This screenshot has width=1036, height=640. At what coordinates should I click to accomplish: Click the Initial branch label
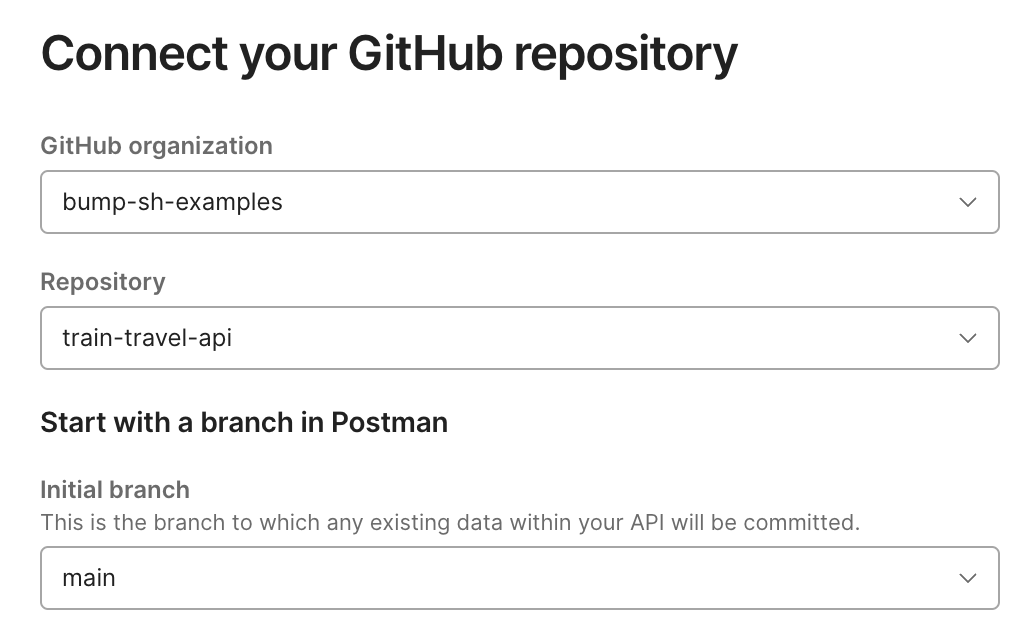[114, 490]
